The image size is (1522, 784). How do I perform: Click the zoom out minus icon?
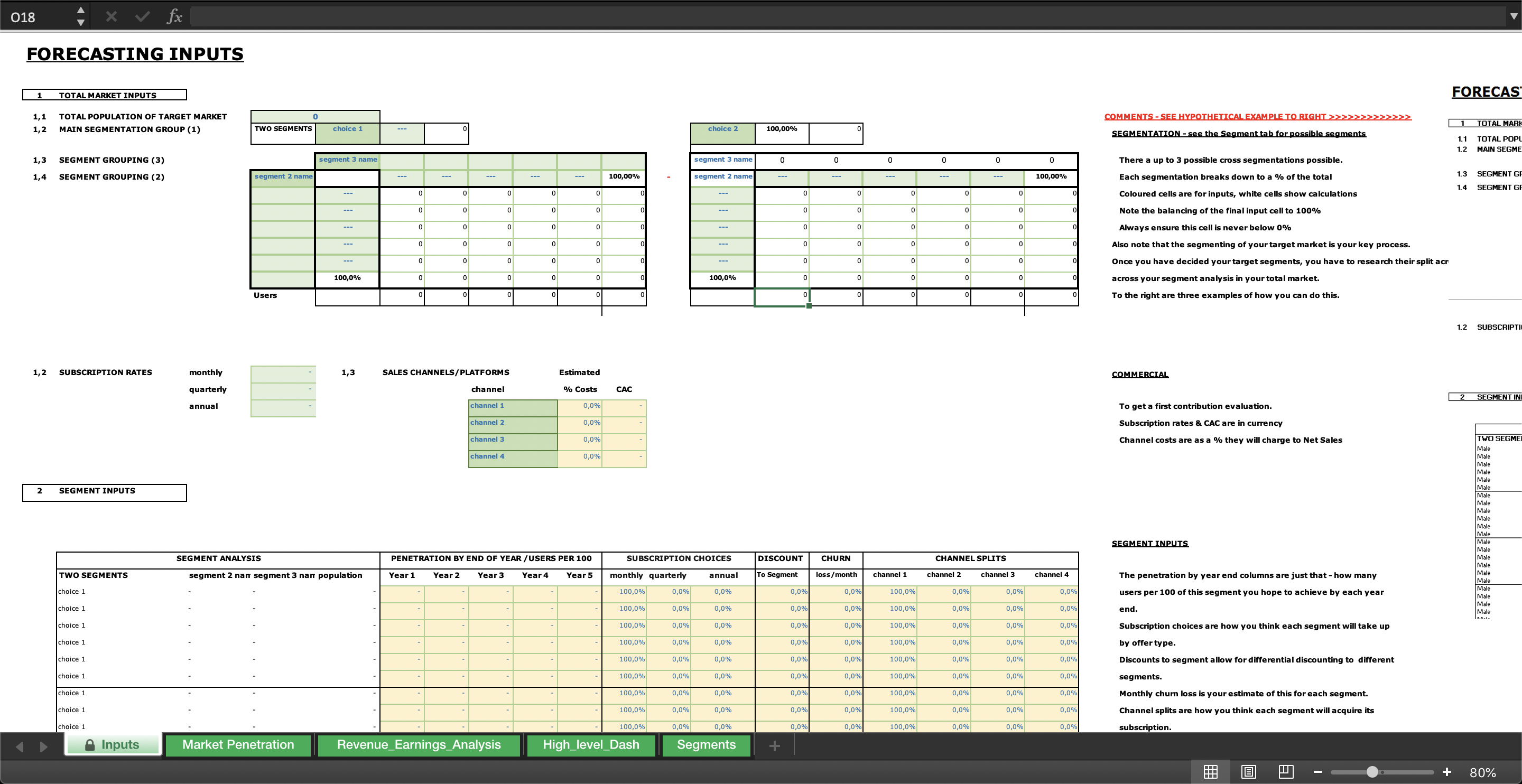(1318, 772)
